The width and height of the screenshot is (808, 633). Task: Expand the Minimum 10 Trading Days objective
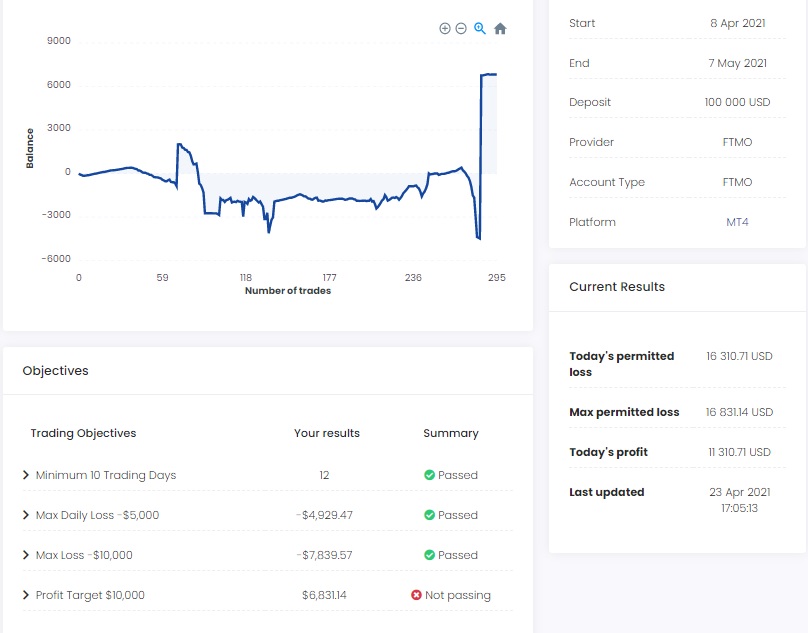(x=26, y=475)
